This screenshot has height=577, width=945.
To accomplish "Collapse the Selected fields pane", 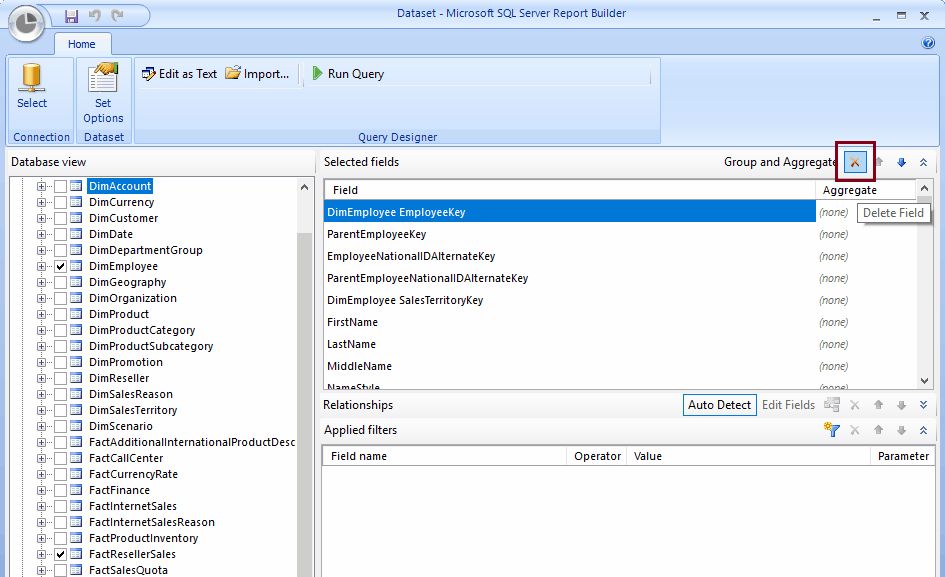I will click(x=923, y=162).
